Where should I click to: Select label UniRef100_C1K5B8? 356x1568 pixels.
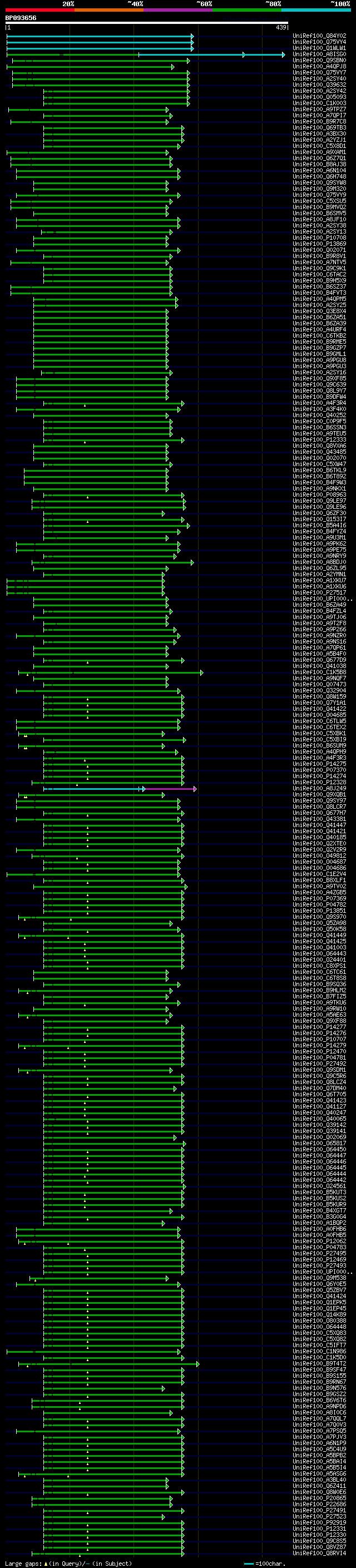319,672
